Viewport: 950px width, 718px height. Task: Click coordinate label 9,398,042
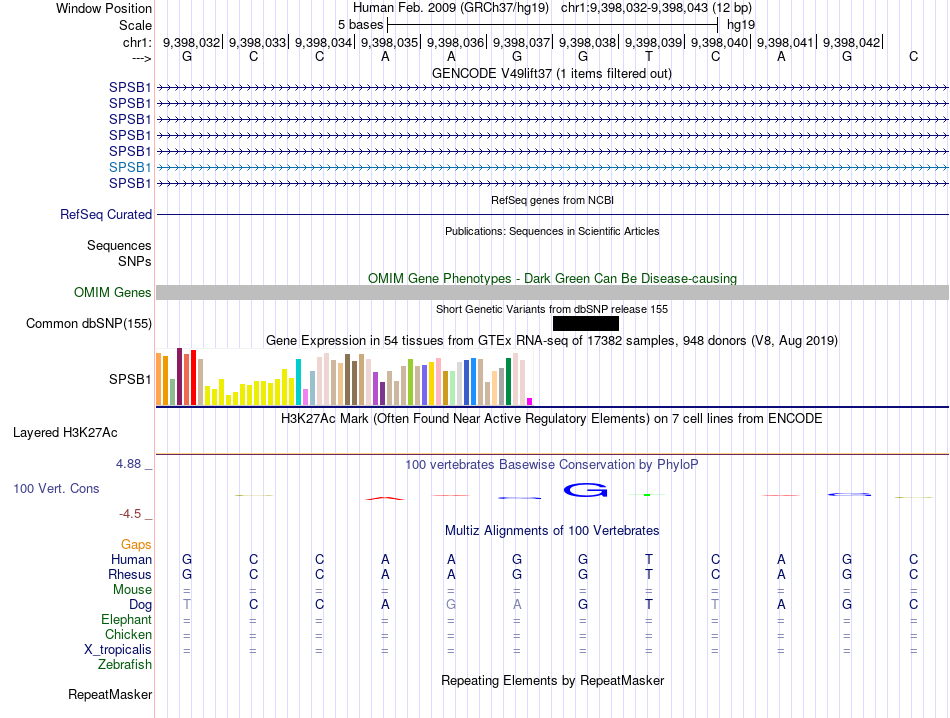click(x=851, y=42)
